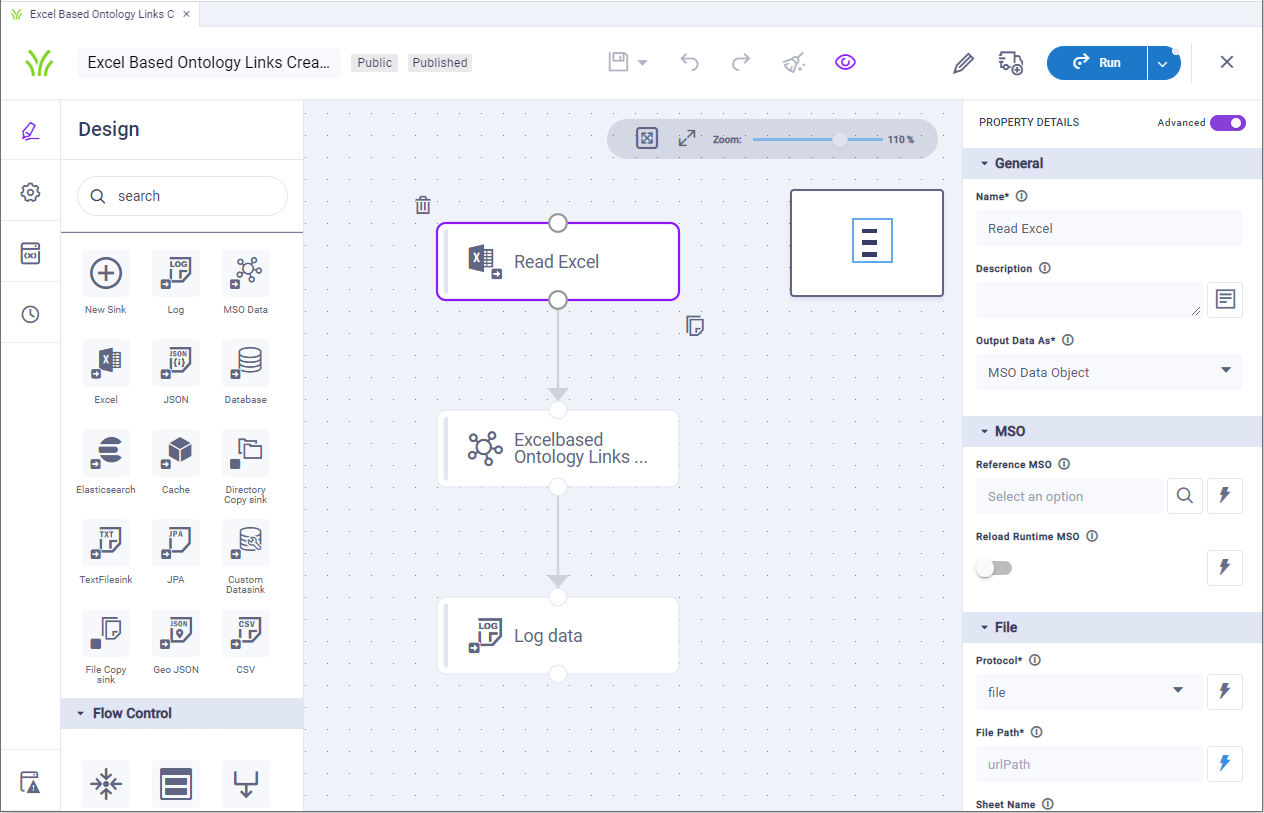Image resolution: width=1264 pixels, height=813 pixels.
Task: Toggle the purple eye preview icon
Action: pyautogui.click(x=845, y=62)
